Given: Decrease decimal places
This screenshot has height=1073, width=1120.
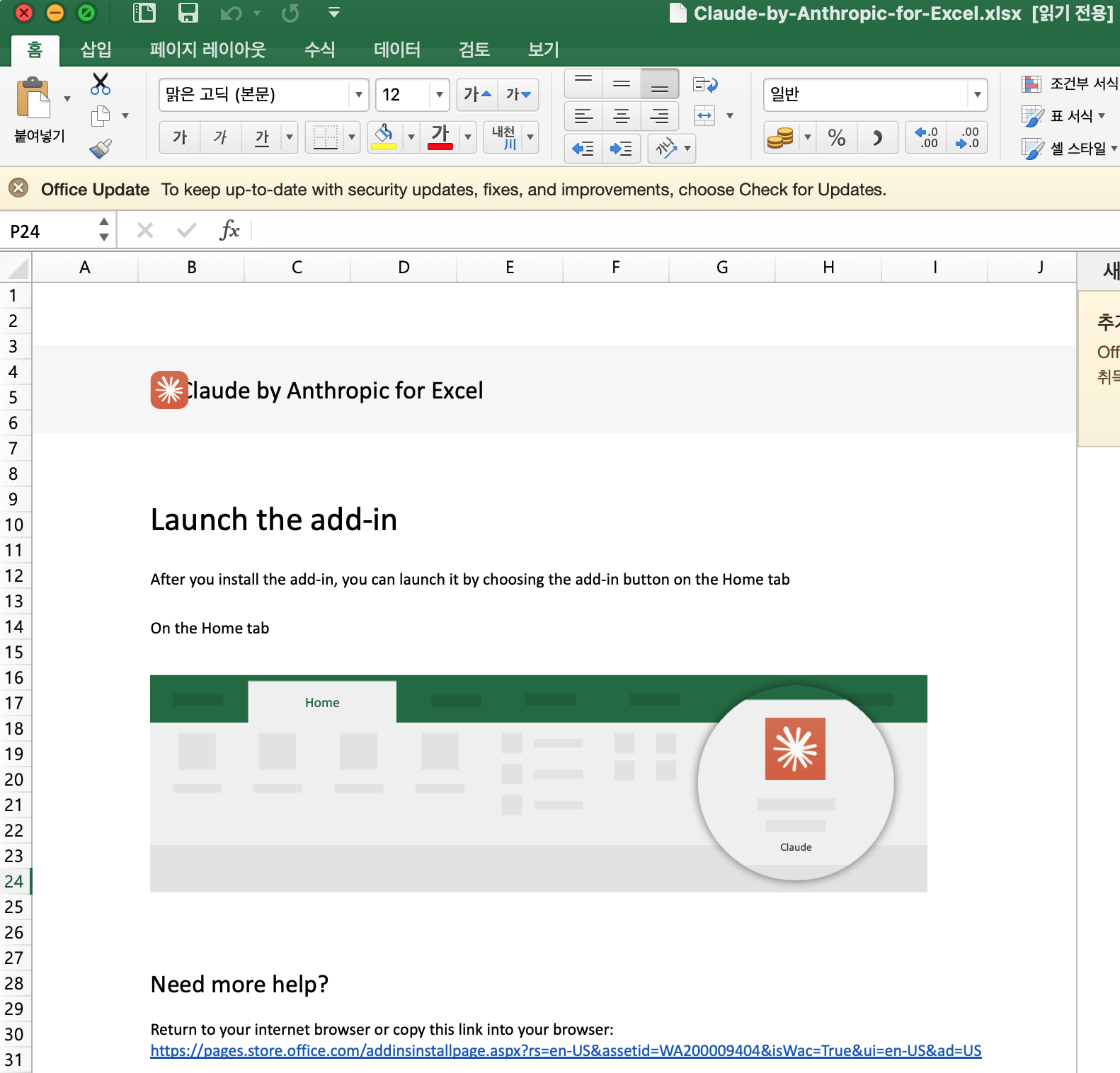Looking at the screenshot, I should point(967,137).
